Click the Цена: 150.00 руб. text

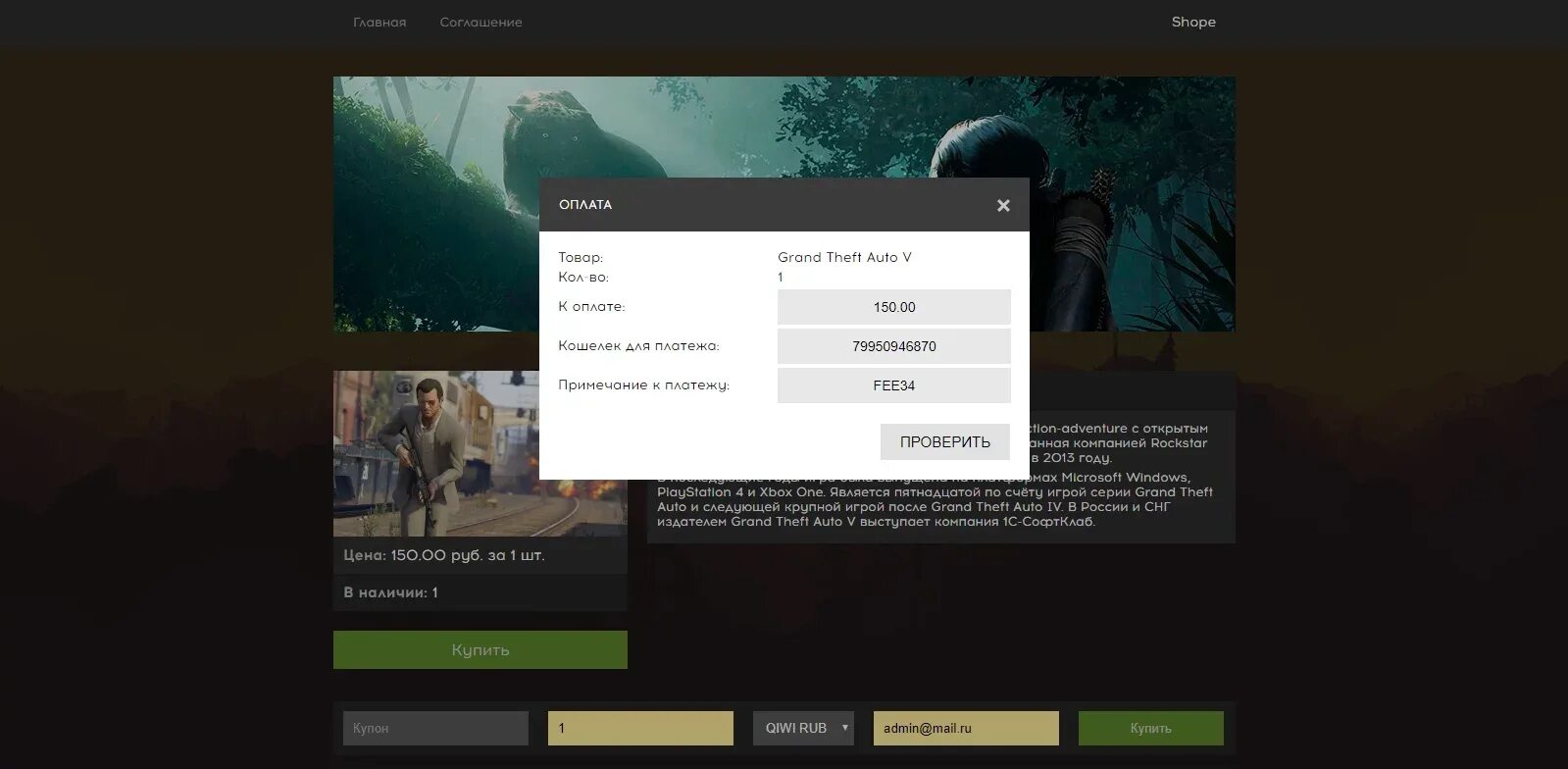click(x=444, y=555)
